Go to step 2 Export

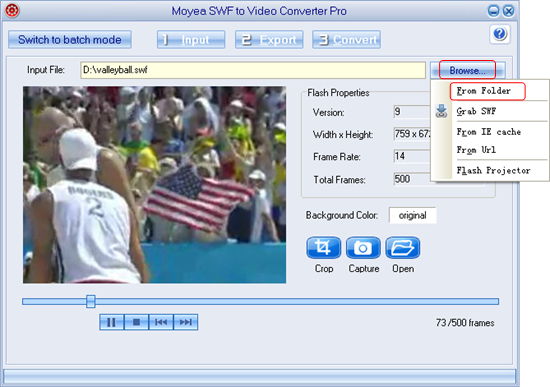[269, 39]
